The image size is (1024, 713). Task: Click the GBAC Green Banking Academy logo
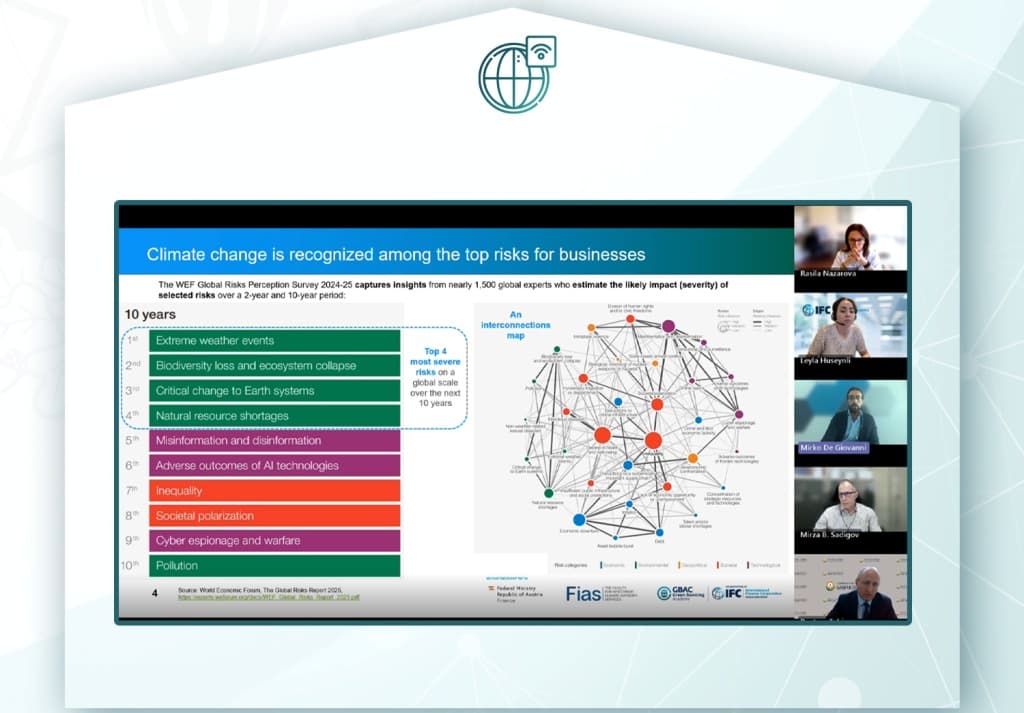tap(680, 593)
